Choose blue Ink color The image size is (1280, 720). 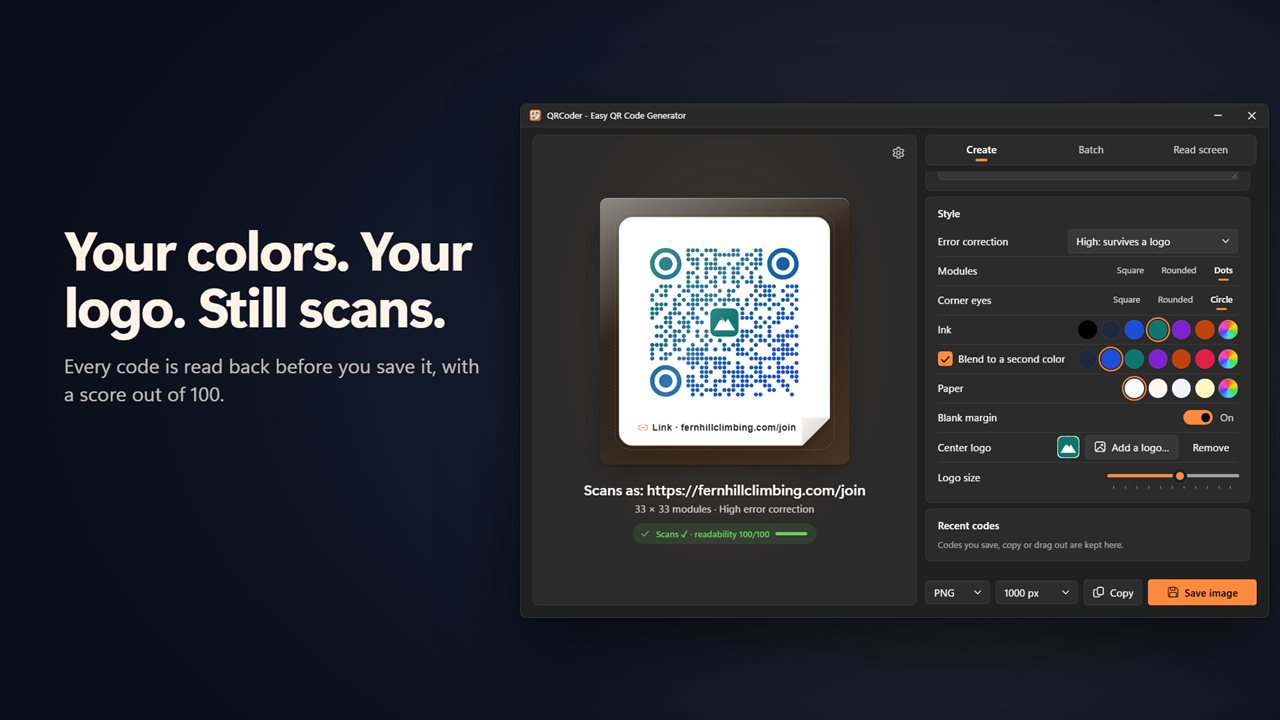[1134, 330]
